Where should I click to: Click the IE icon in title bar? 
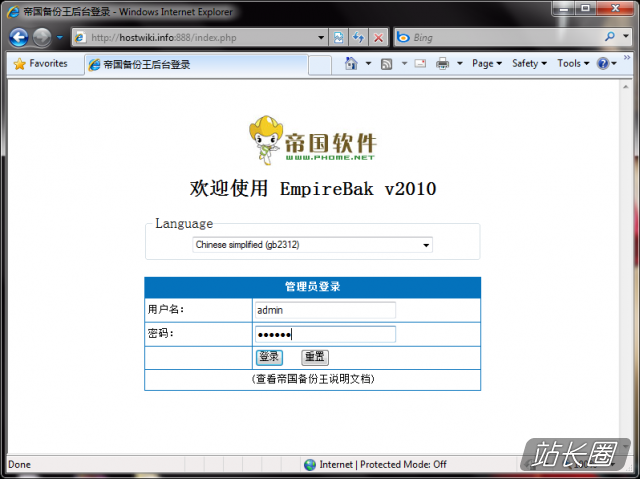tap(13, 12)
